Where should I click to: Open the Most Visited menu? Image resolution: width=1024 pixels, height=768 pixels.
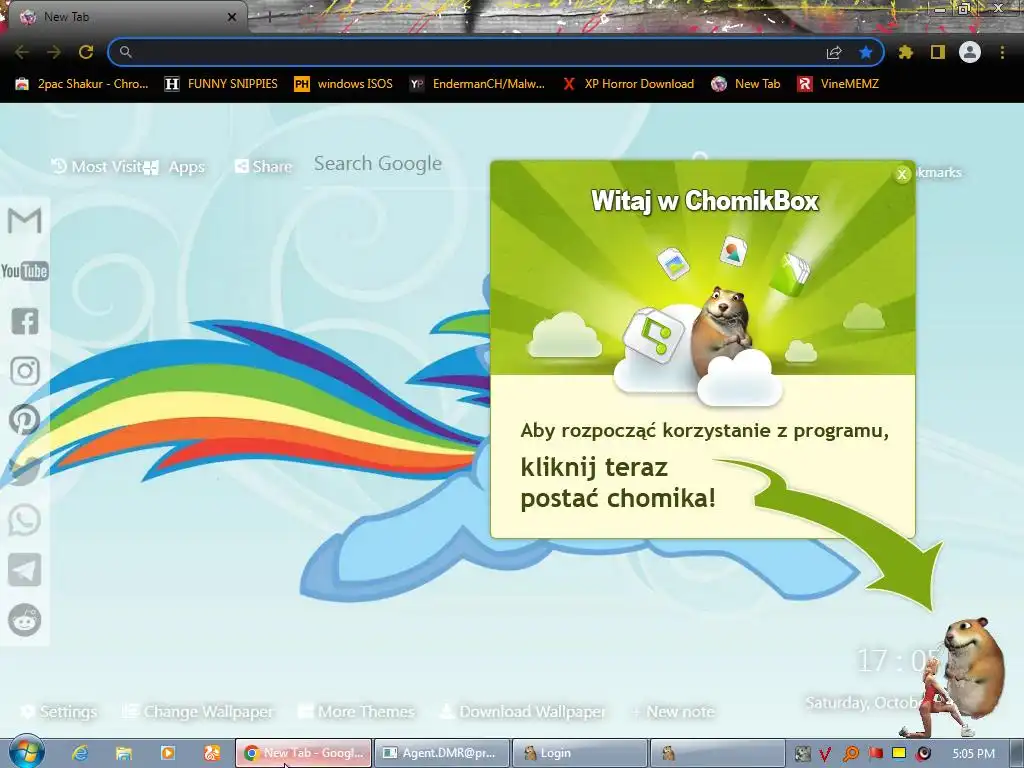coord(98,167)
